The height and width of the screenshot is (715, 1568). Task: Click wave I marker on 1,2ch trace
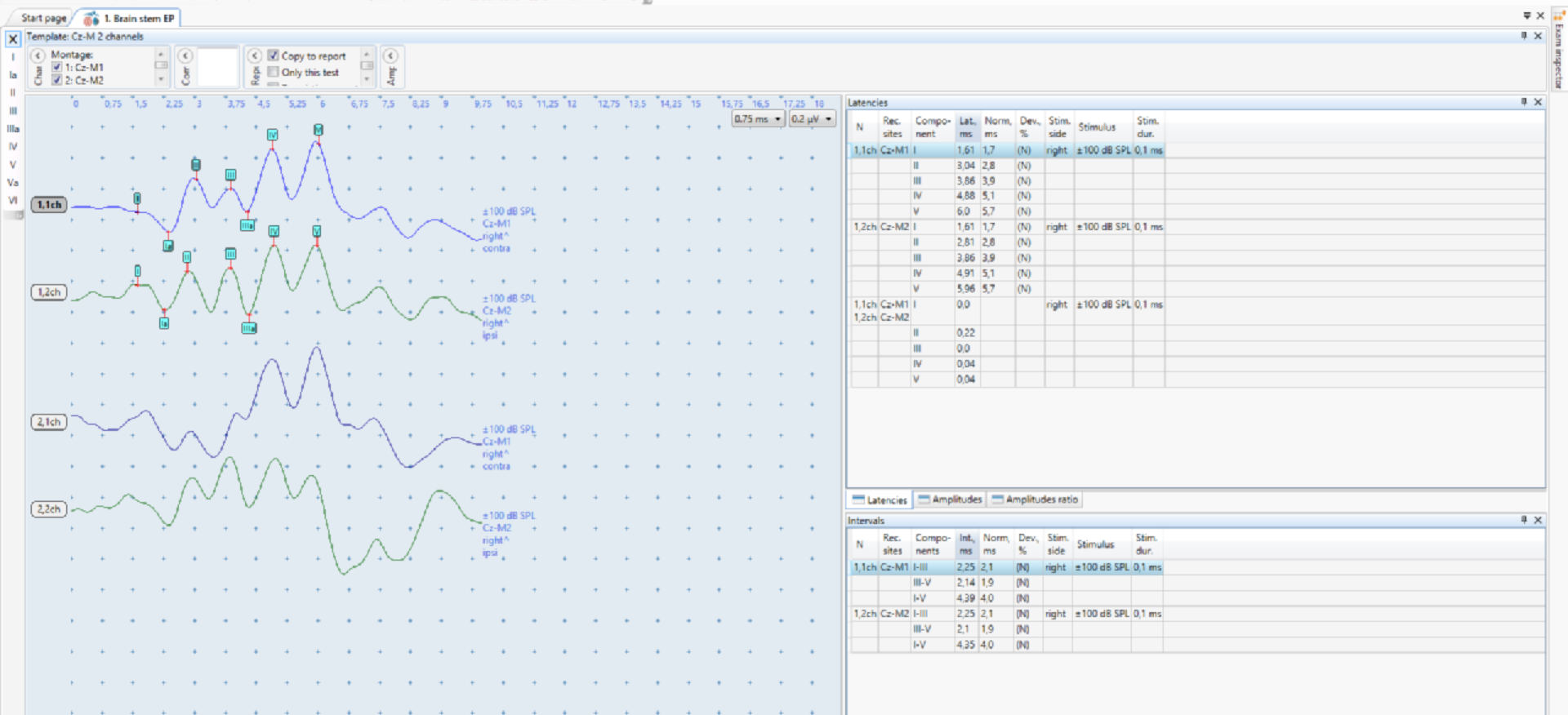click(137, 271)
